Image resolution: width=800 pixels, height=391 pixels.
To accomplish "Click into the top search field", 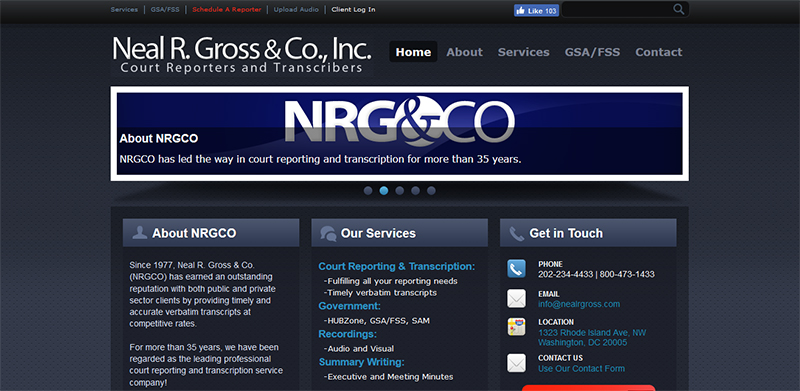I will pyautogui.click(x=617, y=10).
